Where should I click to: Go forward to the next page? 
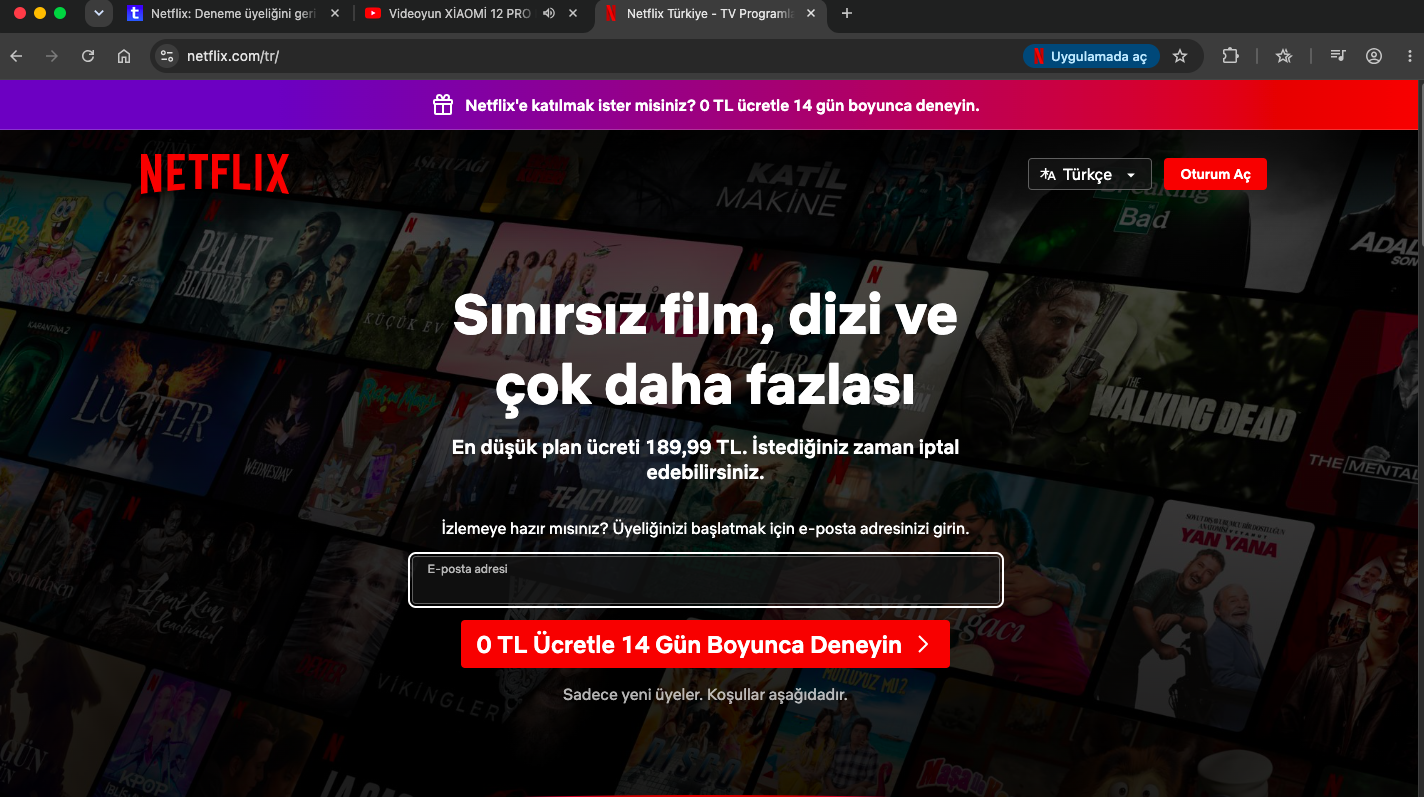[x=52, y=56]
